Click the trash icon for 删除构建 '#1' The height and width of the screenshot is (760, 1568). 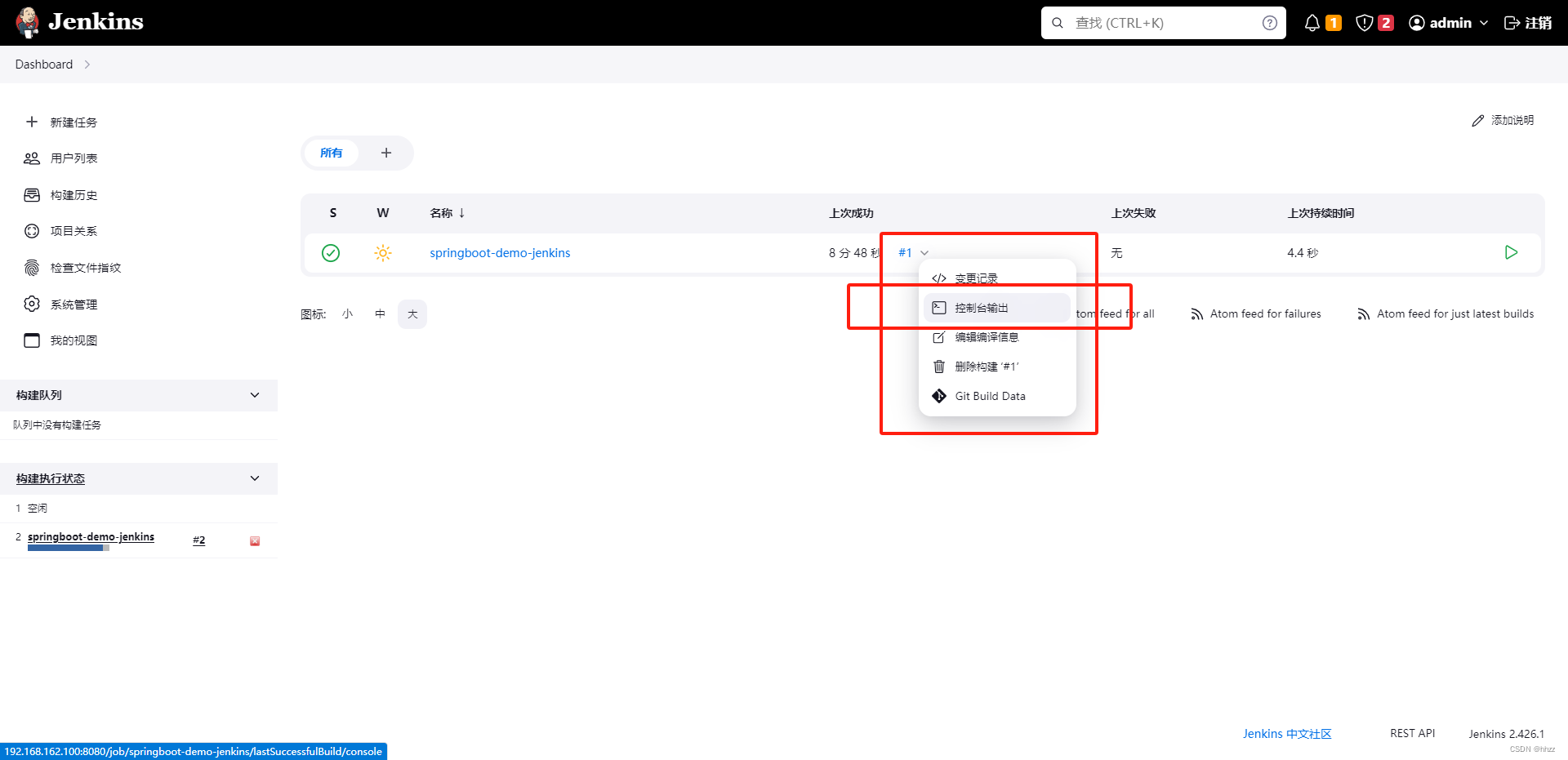click(939, 367)
